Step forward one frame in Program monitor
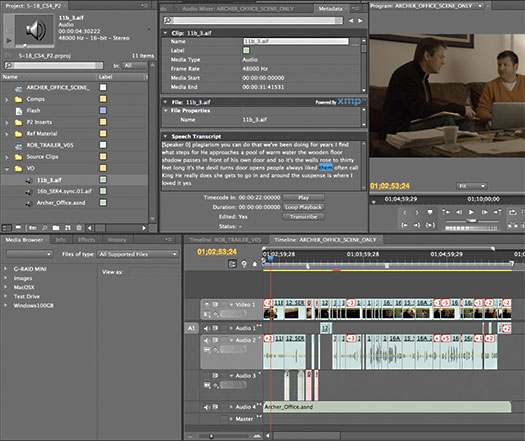The height and width of the screenshot is (441, 525). pos(484,212)
